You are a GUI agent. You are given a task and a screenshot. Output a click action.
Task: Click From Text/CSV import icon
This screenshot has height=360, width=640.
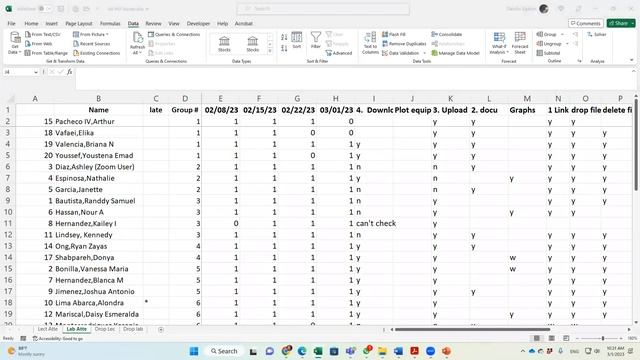(28, 34)
